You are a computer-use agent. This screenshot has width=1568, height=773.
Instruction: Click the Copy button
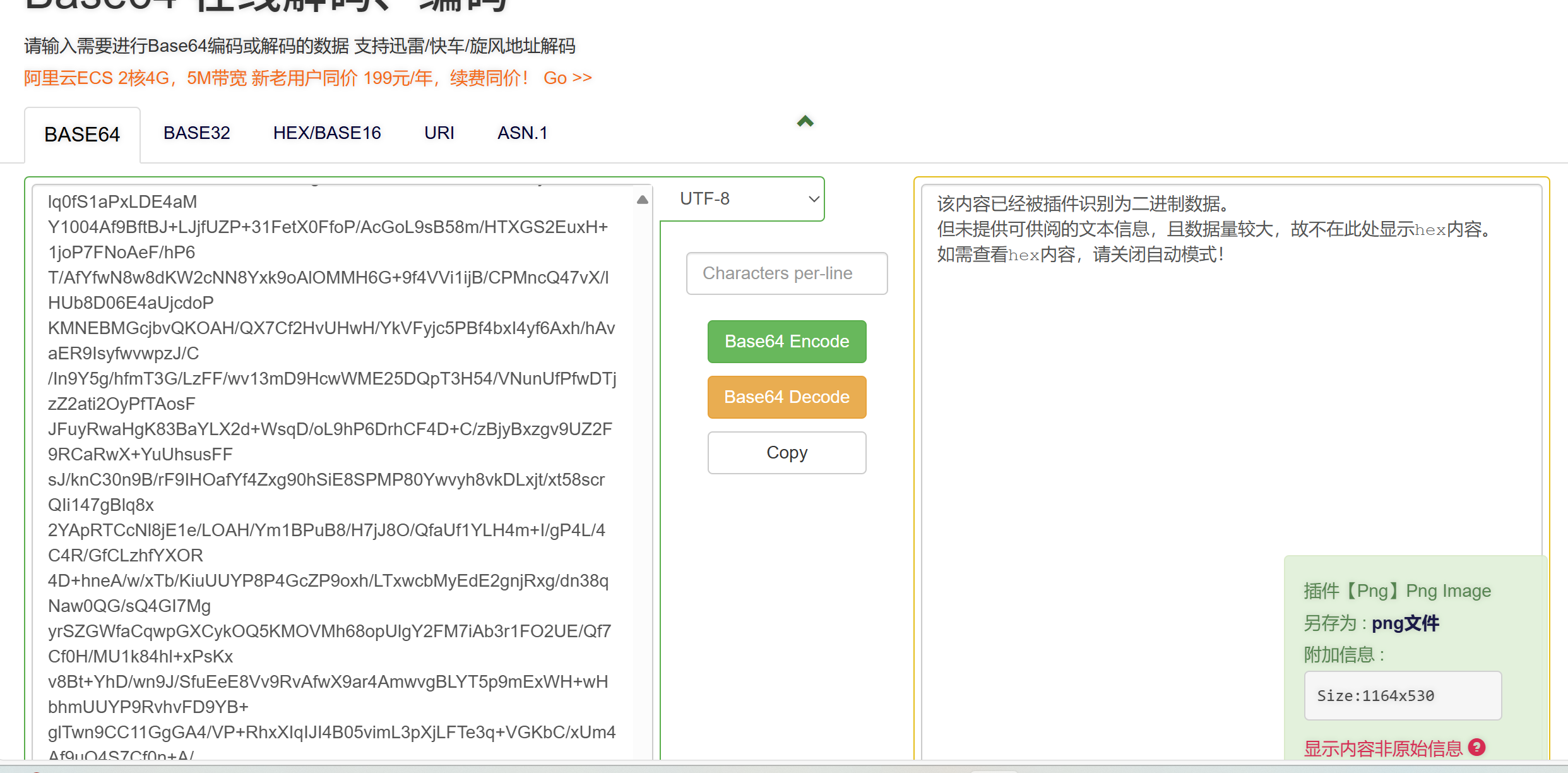(787, 453)
